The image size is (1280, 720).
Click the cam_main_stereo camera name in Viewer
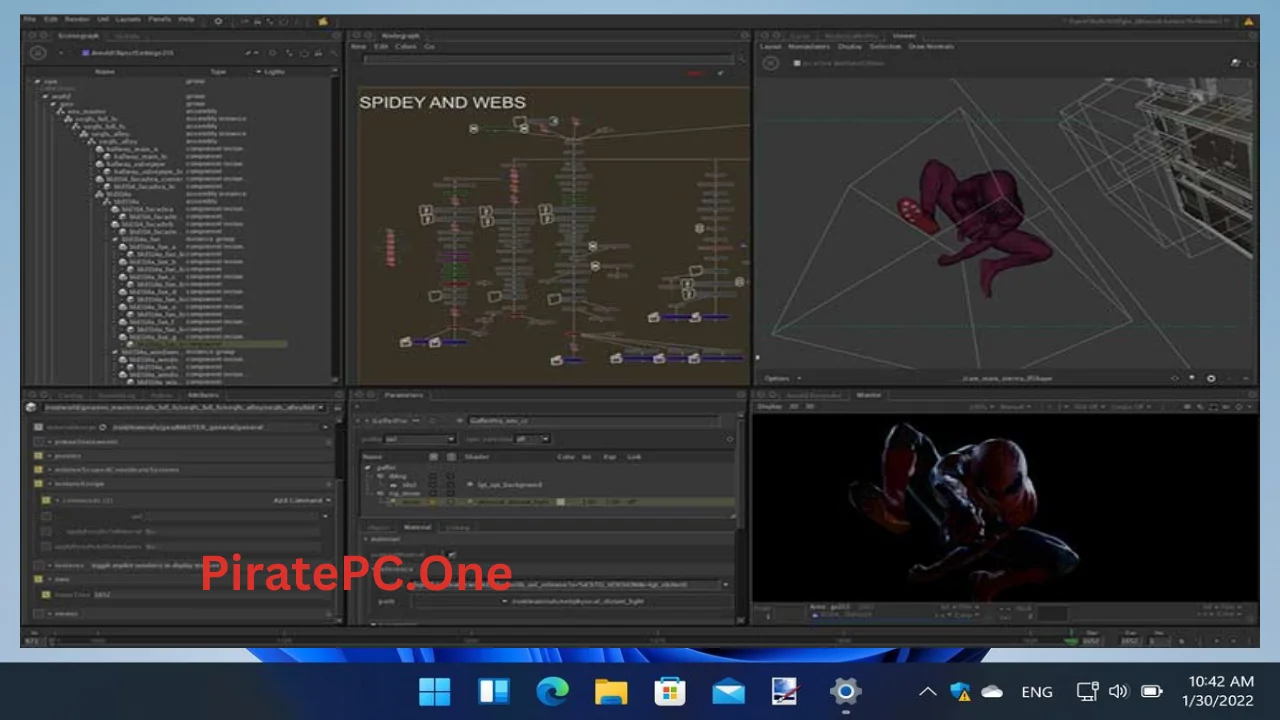(x=1008, y=378)
